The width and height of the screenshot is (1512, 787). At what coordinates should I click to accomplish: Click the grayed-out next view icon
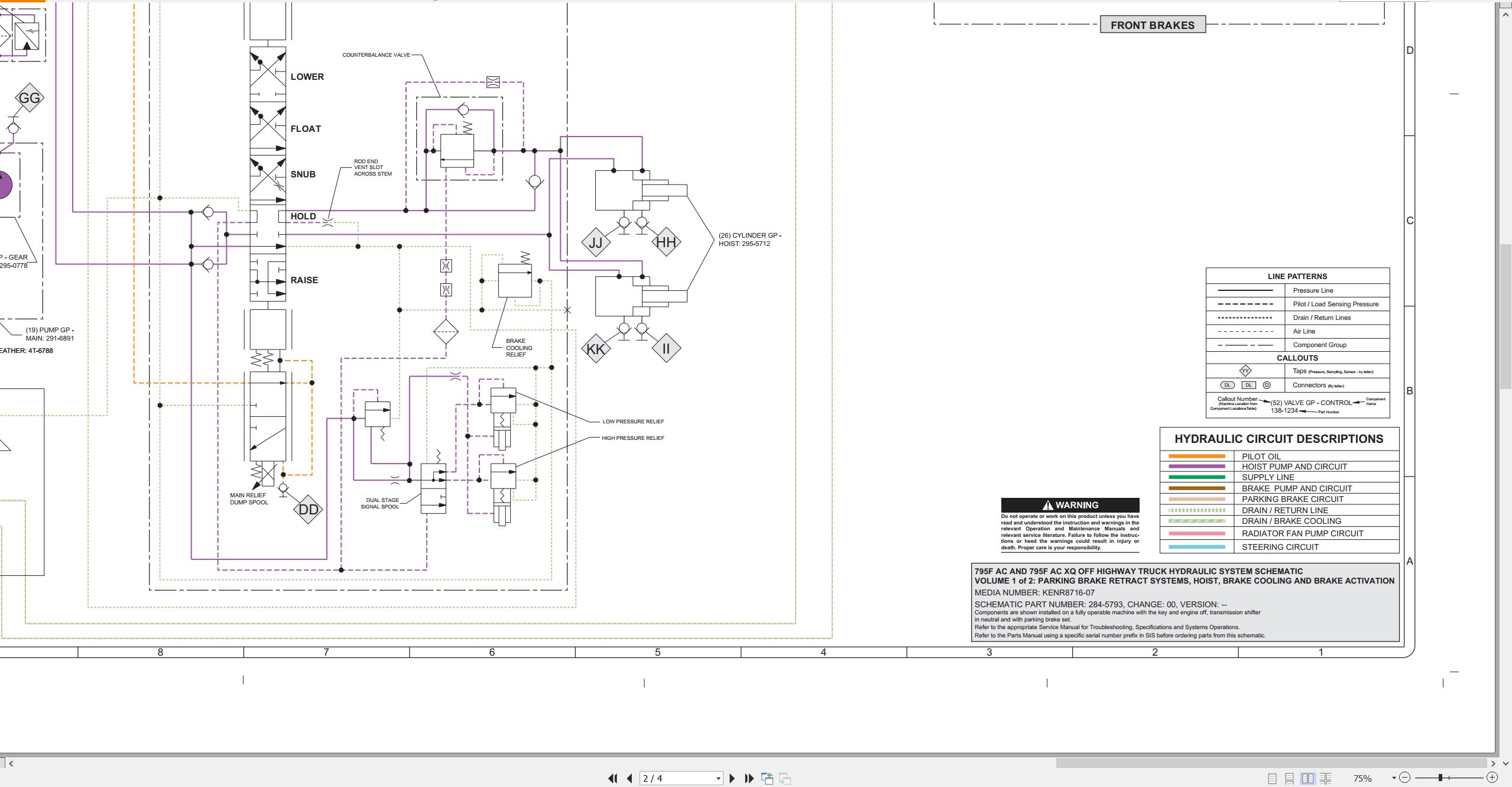pos(785,778)
